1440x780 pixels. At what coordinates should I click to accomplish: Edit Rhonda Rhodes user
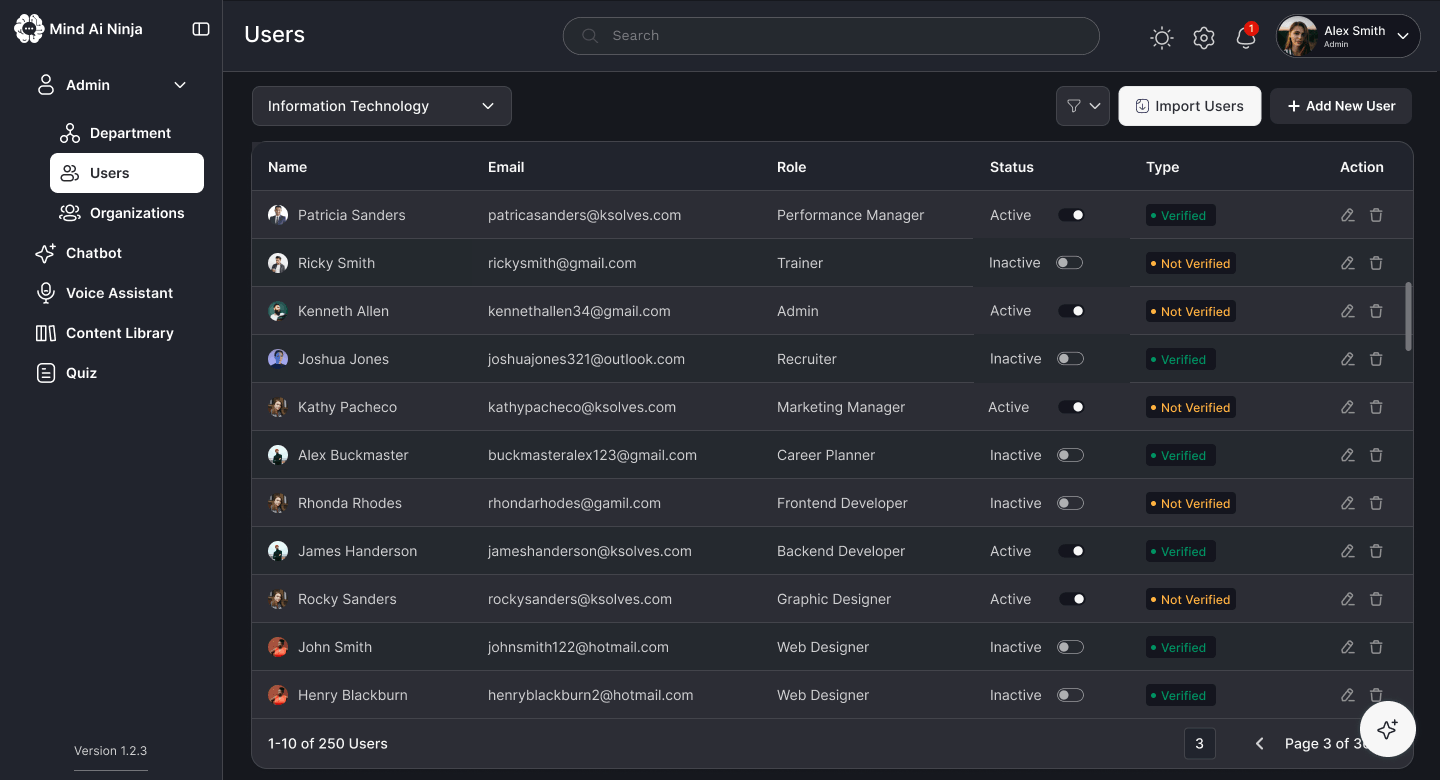click(x=1348, y=503)
